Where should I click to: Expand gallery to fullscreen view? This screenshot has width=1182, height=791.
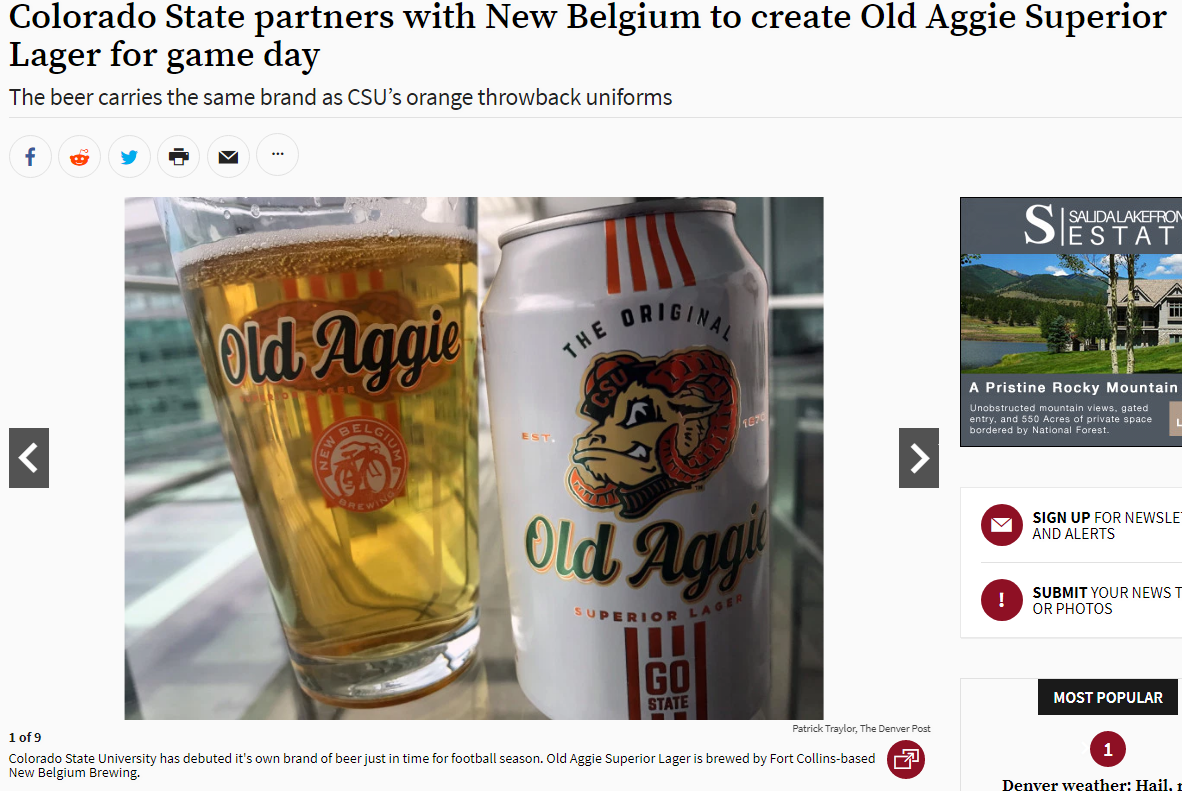906,759
